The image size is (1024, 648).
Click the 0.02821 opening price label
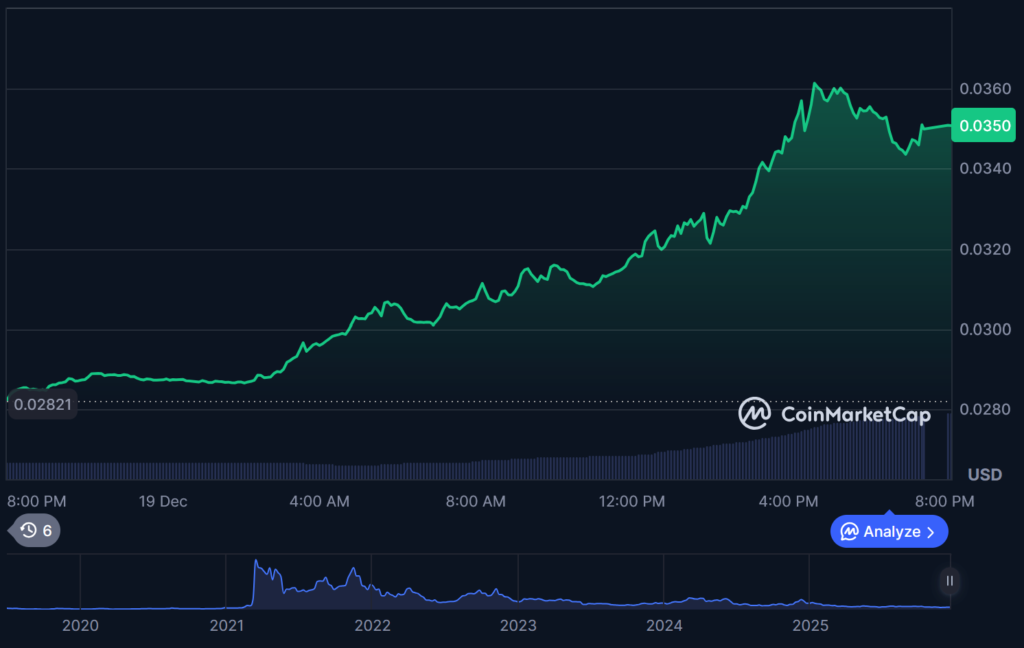pos(41,403)
